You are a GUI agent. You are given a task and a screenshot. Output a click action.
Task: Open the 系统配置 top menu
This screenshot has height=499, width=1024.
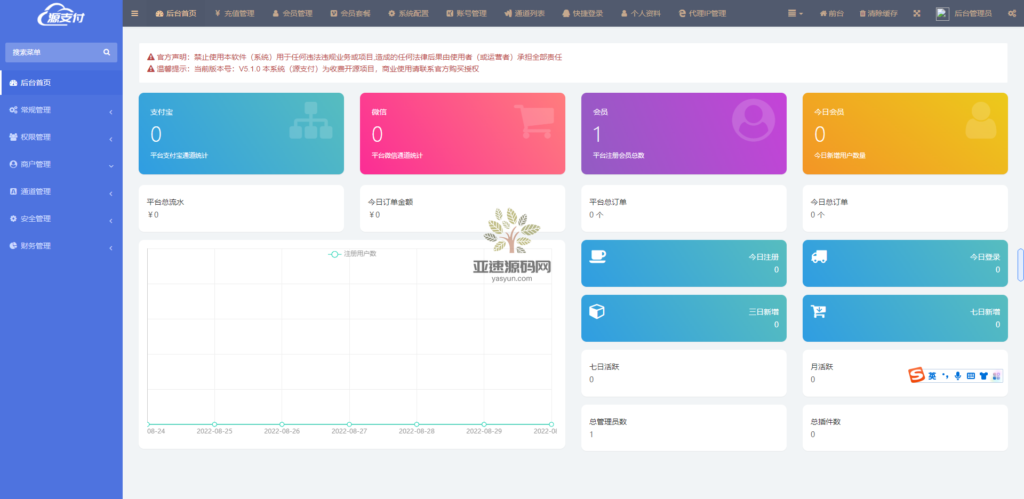(x=409, y=13)
